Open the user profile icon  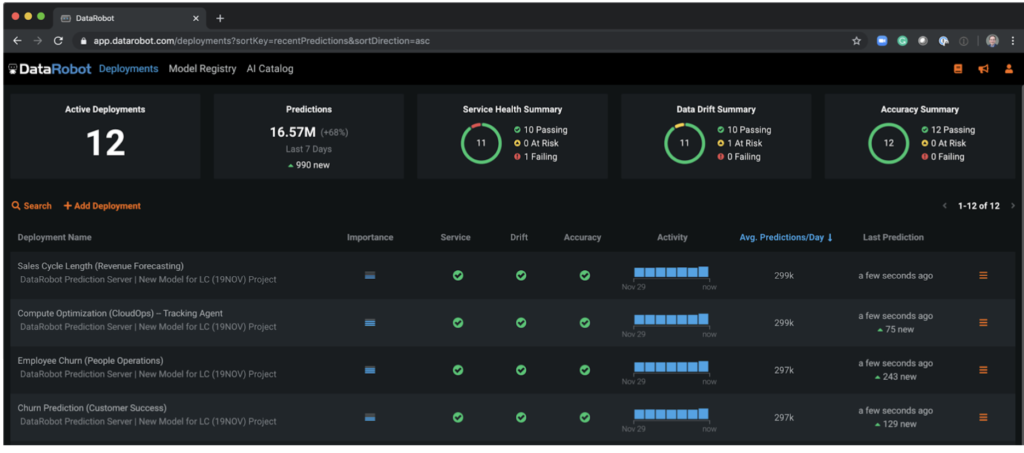point(1009,69)
